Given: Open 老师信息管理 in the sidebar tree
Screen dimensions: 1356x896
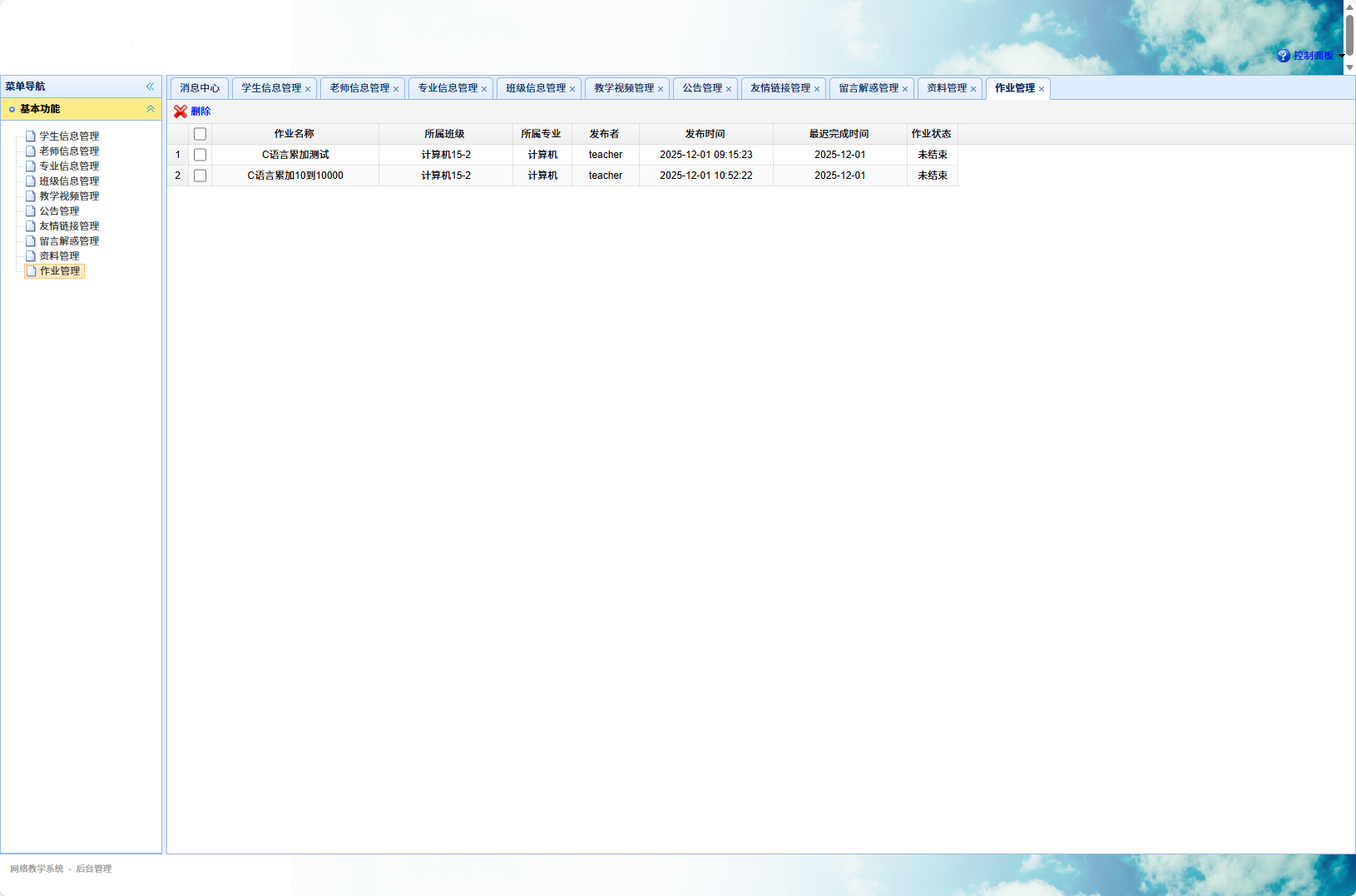Looking at the screenshot, I should coord(69,151).
